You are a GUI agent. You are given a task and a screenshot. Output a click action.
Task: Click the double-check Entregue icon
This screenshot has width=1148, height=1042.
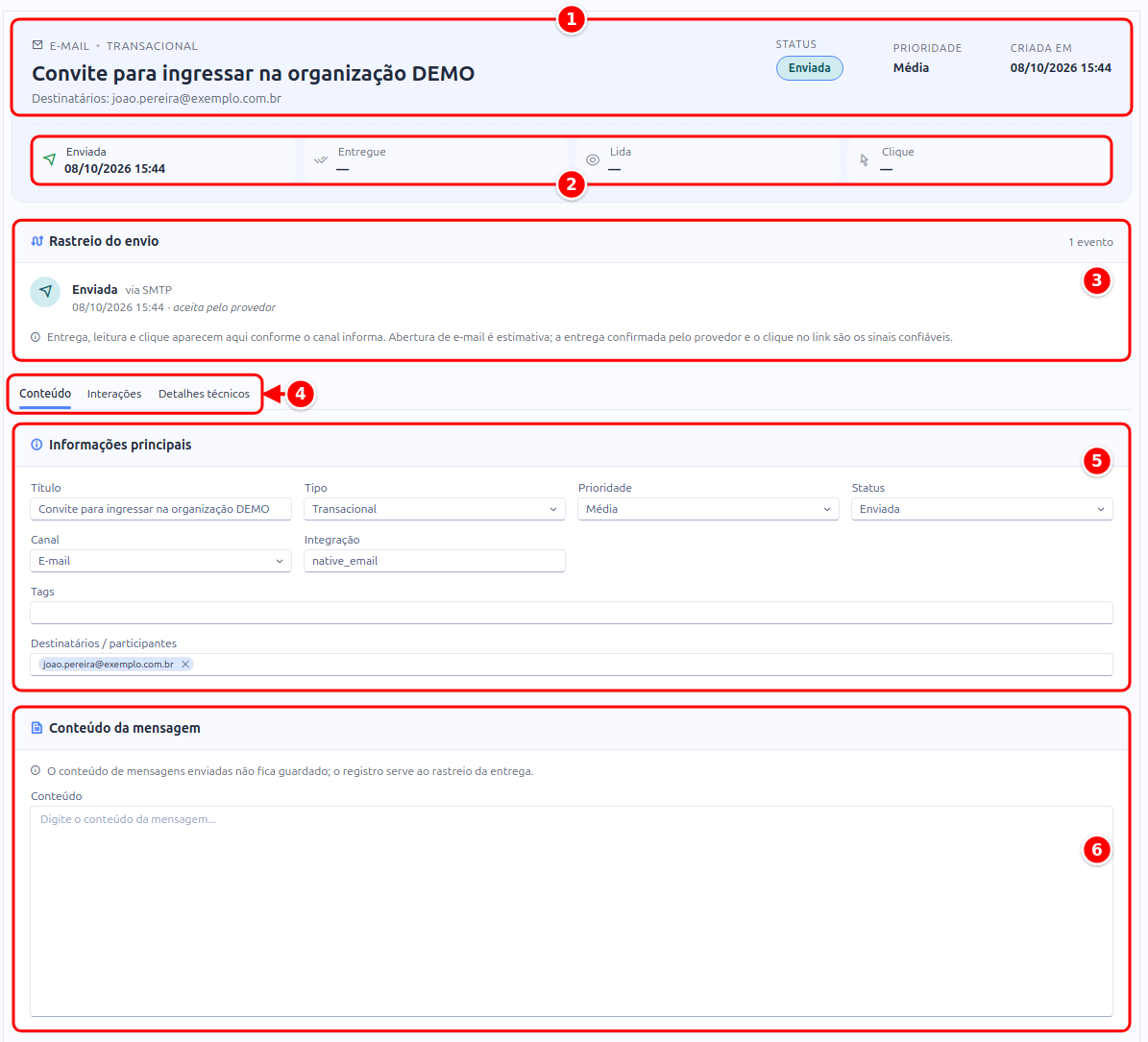pyautogui.click(x=321, y=159)
